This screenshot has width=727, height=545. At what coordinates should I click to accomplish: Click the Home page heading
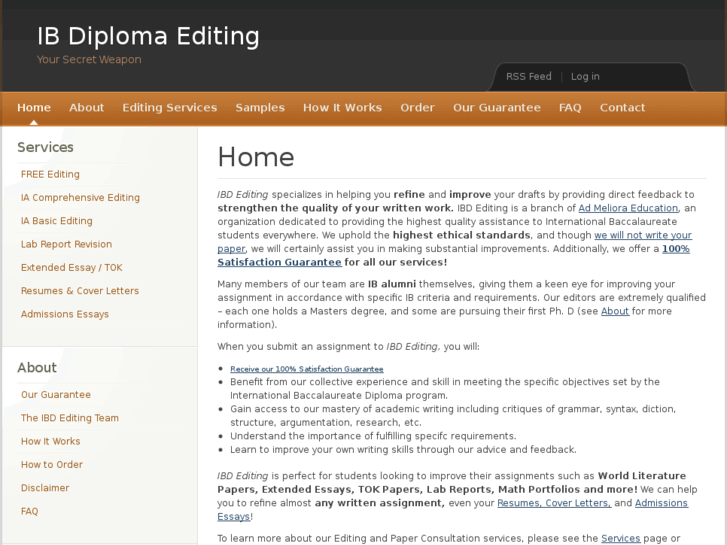coord(256,157)
